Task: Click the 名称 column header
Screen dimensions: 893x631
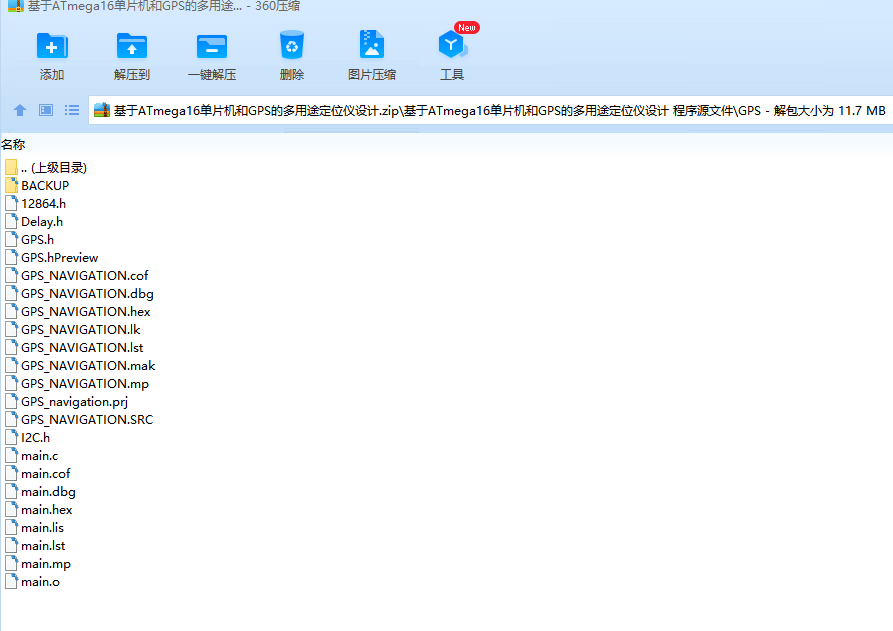Action: pyautogui.click(x=13, y=145)
